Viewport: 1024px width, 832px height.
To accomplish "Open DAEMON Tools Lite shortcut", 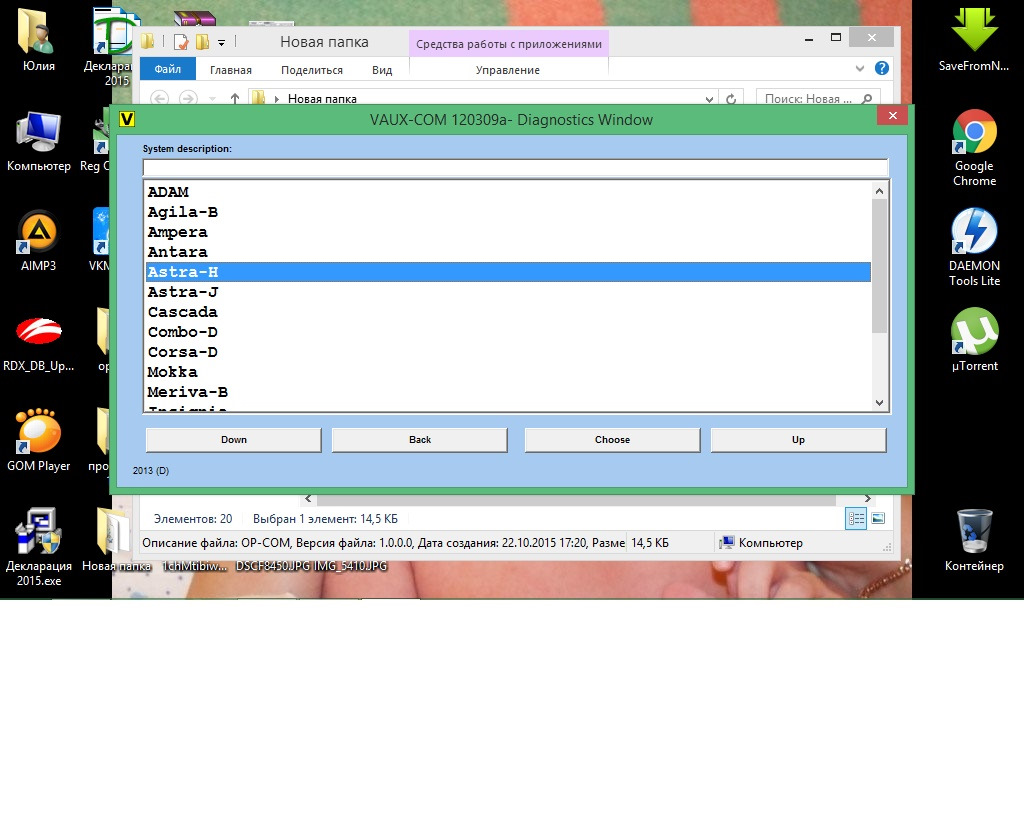I will pos(974,248).
